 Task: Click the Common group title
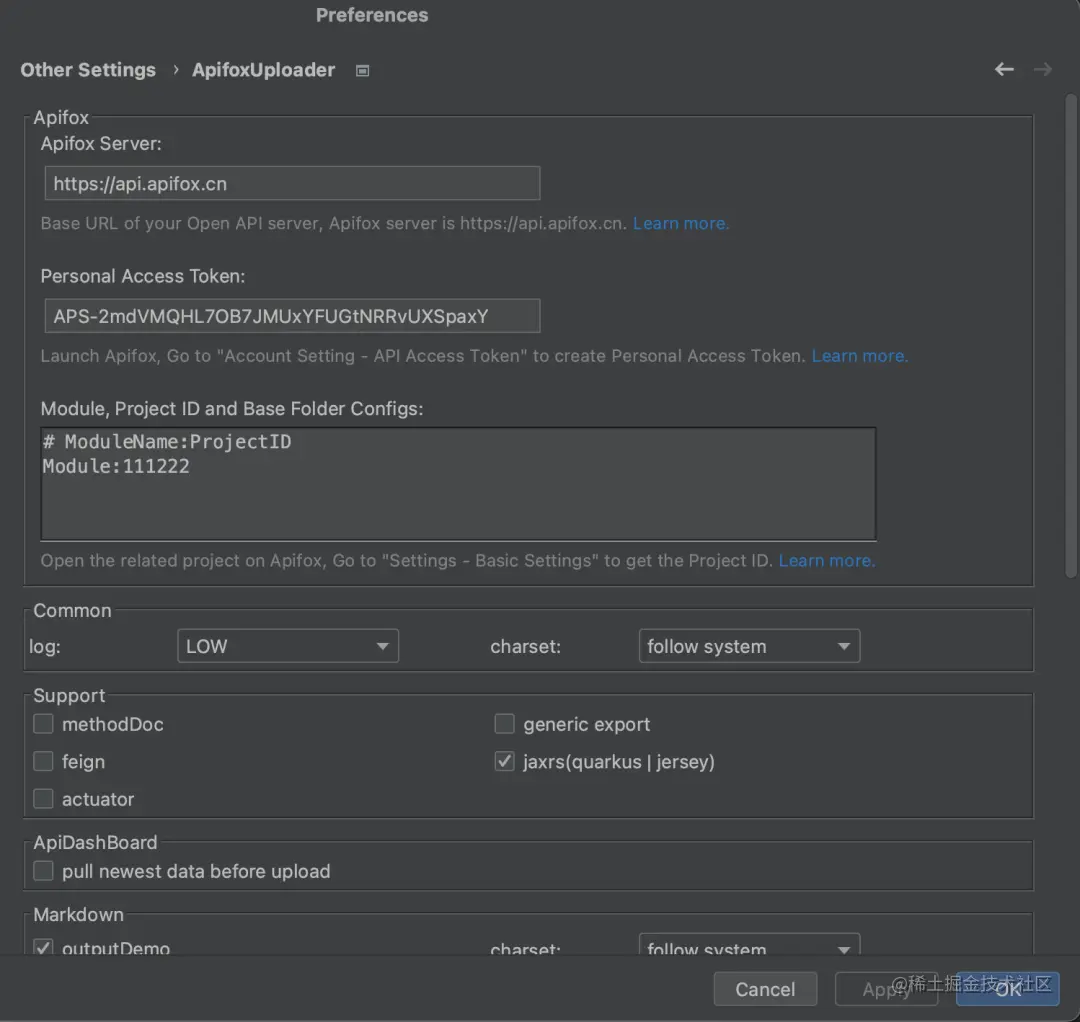pyautogui.click(x=72, y=610)
